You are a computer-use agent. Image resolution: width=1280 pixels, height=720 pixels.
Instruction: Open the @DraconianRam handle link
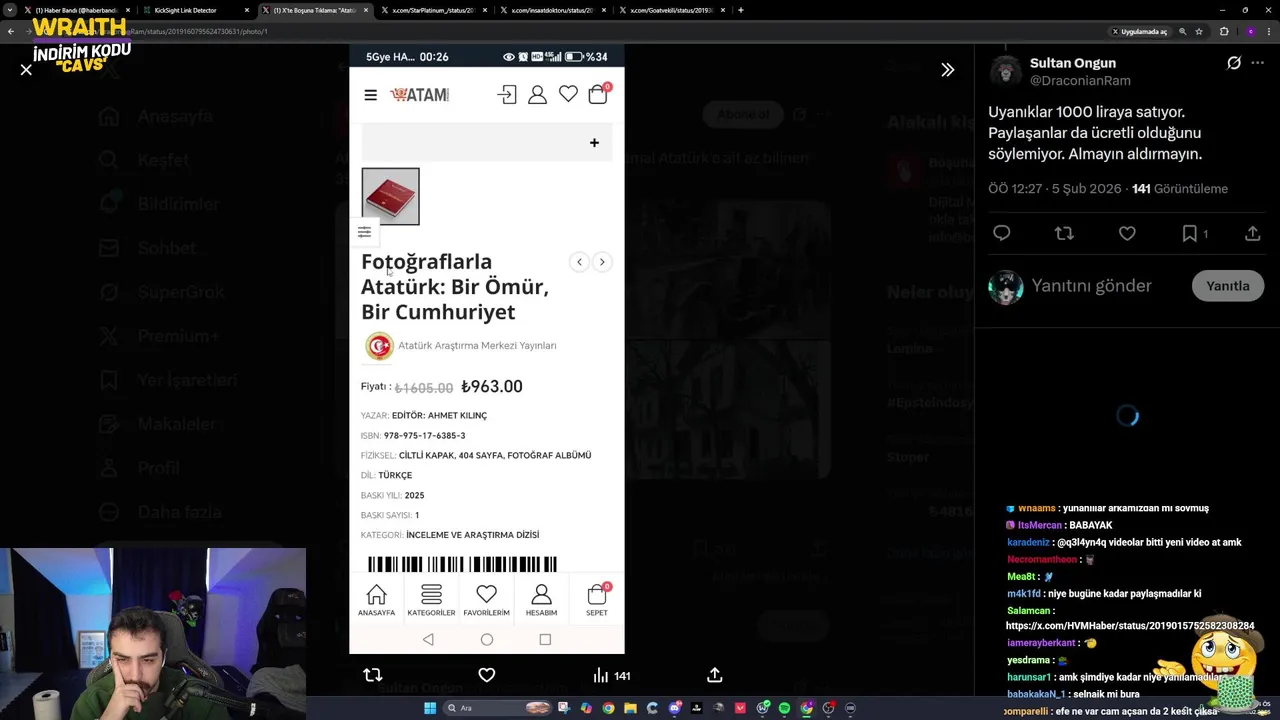tap(1080, 80)
